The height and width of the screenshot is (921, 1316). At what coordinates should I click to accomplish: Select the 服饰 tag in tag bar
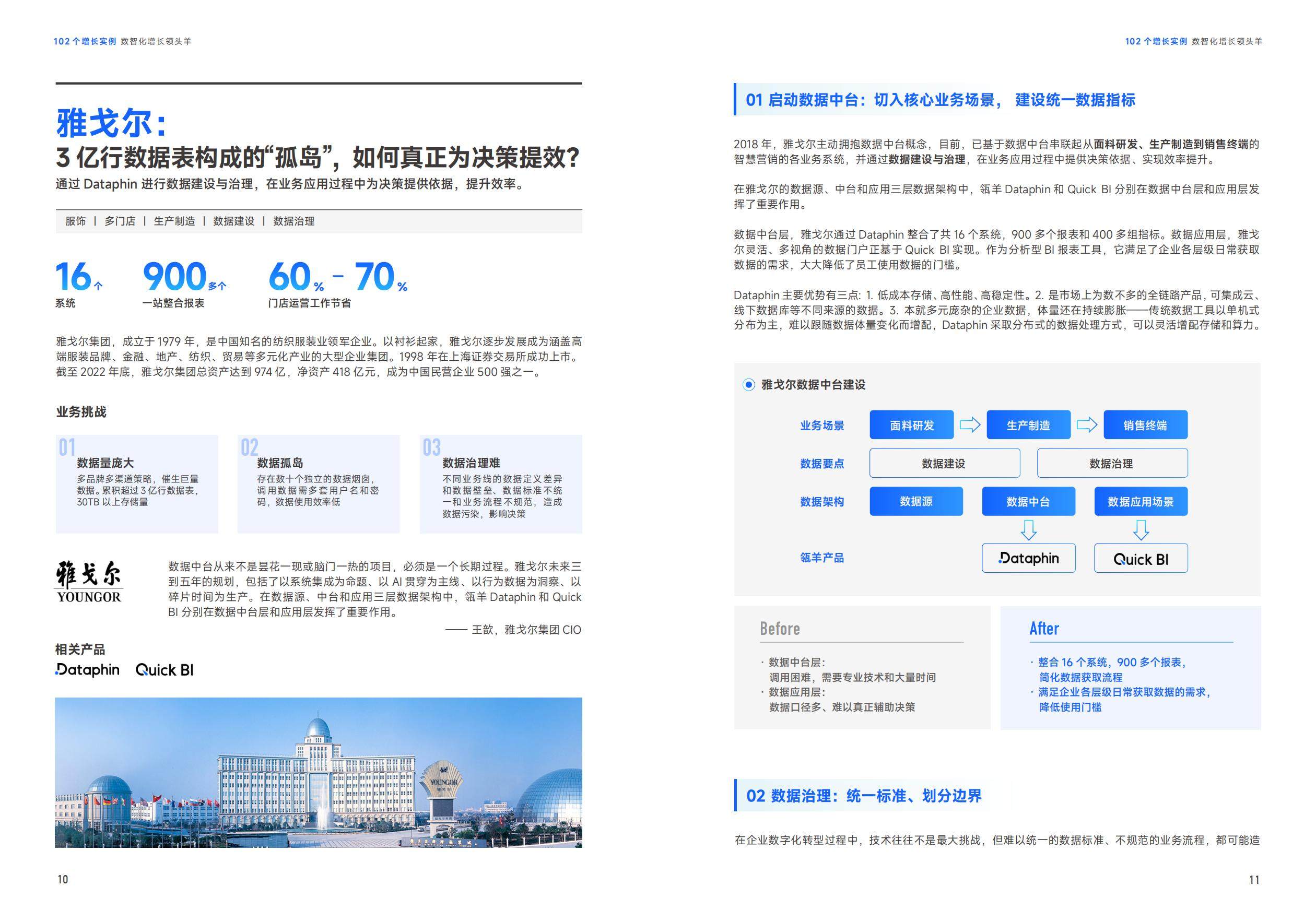point(76,221)
